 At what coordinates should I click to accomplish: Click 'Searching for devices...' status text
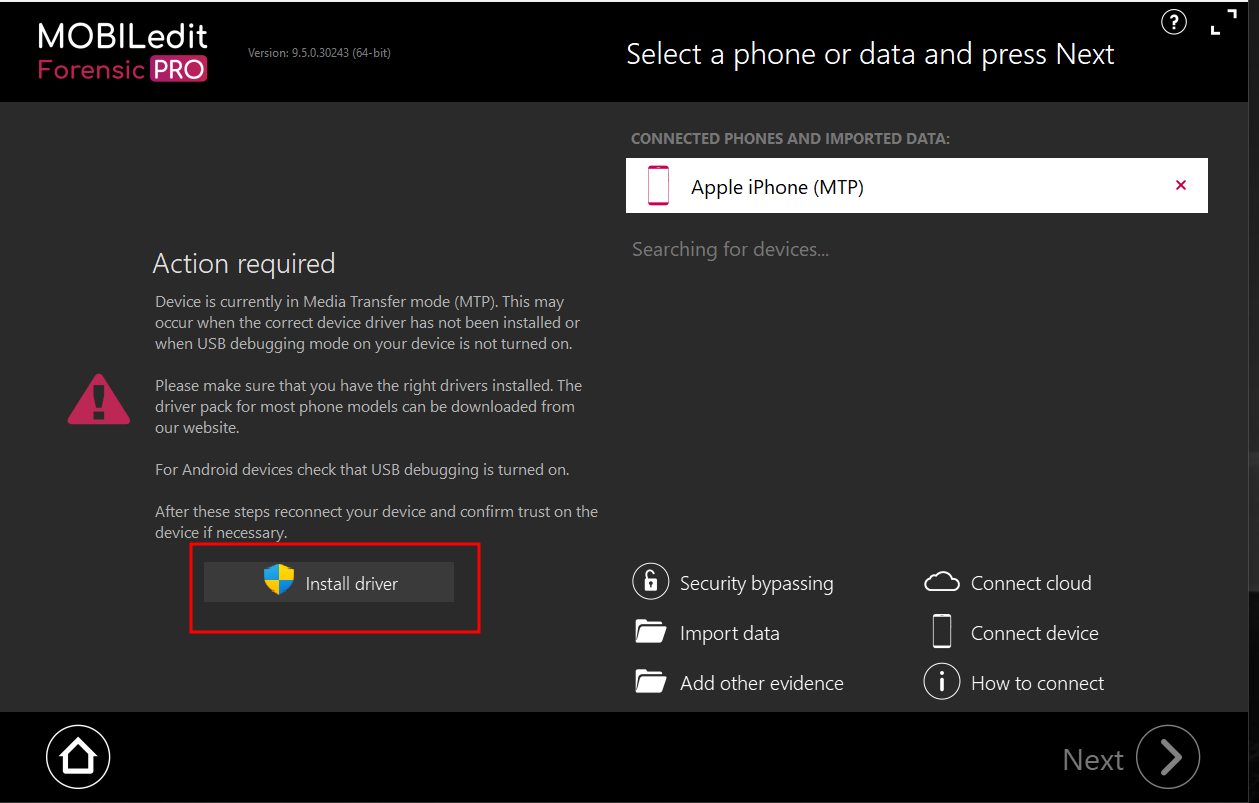coord(730,249)
